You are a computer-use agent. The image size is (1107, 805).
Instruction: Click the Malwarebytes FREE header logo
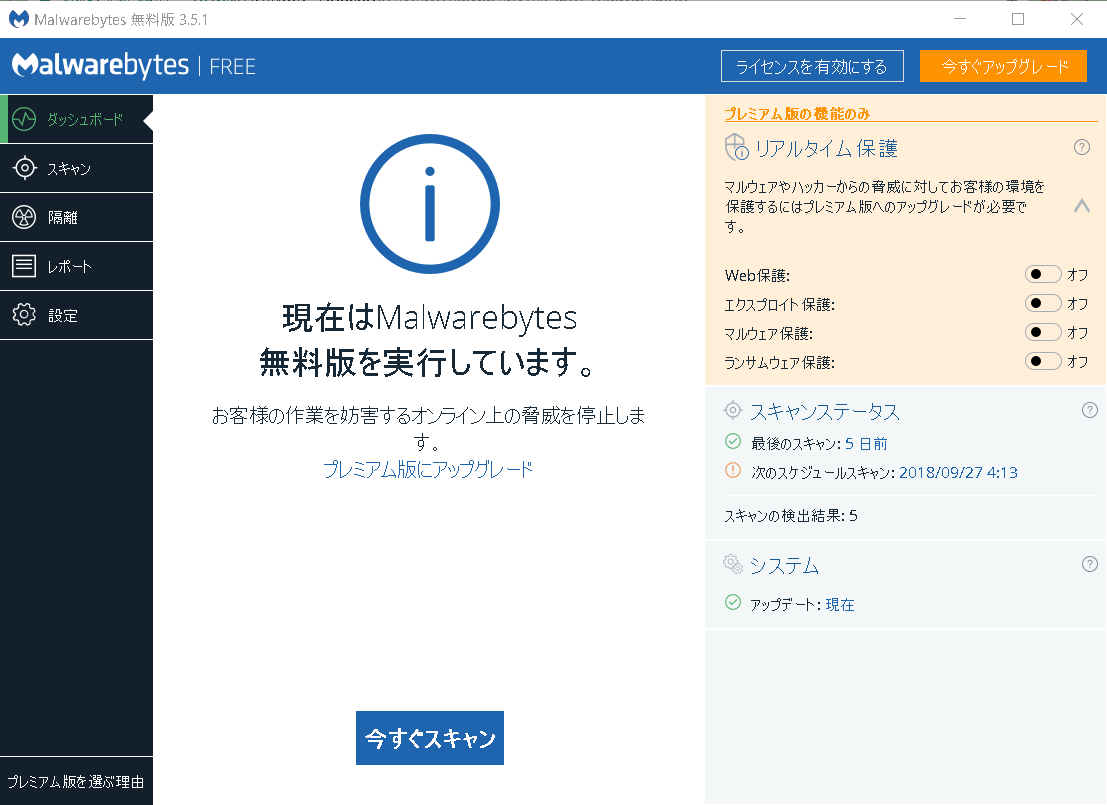tap(133, 66)
